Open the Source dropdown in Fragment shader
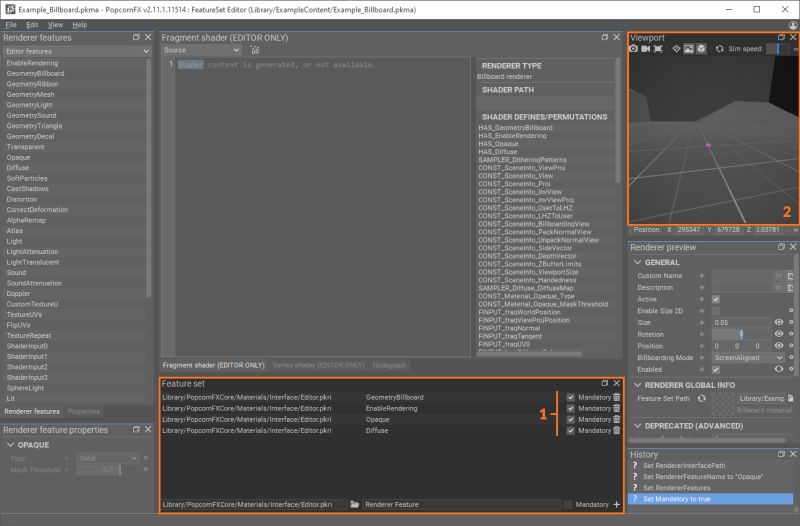 [202, 50]
